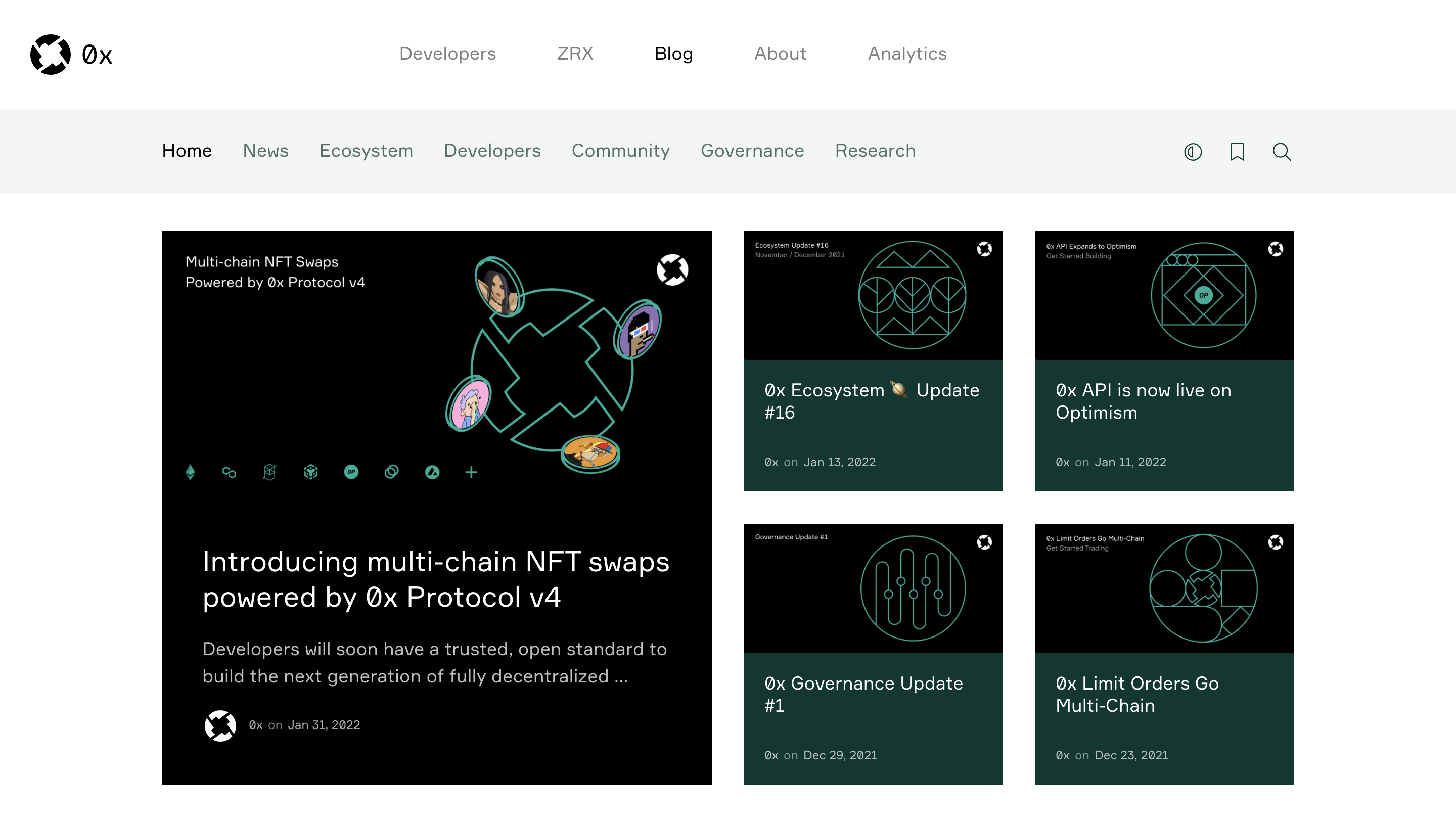Screen dimensions: 1456x819
Task: Open the 'Introducing multi-chain NFT swaps' article title
Action: click(x=436, y=579)
